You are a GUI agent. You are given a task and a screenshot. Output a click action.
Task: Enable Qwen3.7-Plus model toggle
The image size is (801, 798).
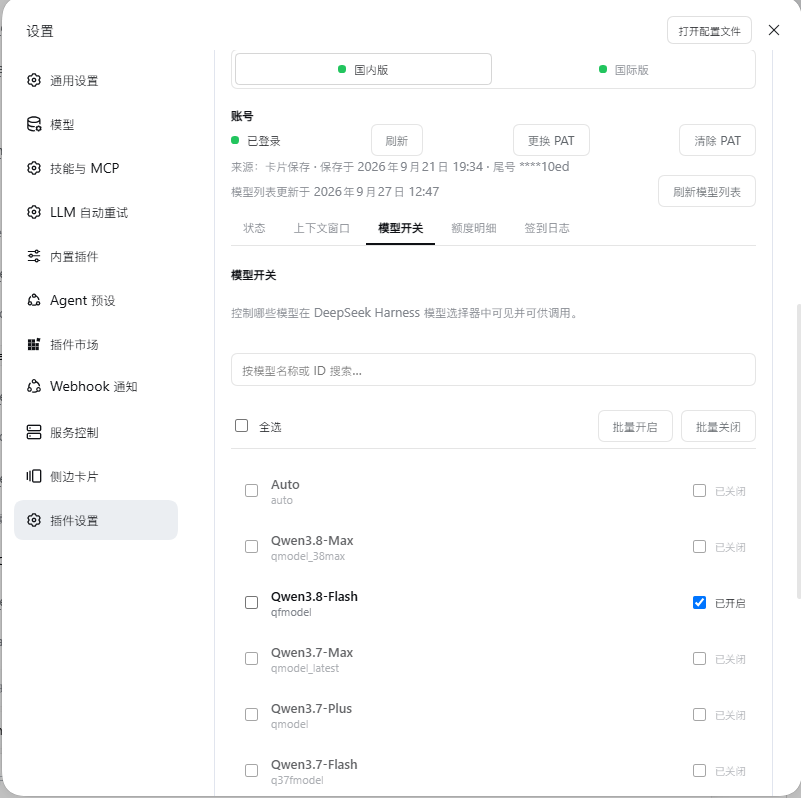tap(699, 714)
